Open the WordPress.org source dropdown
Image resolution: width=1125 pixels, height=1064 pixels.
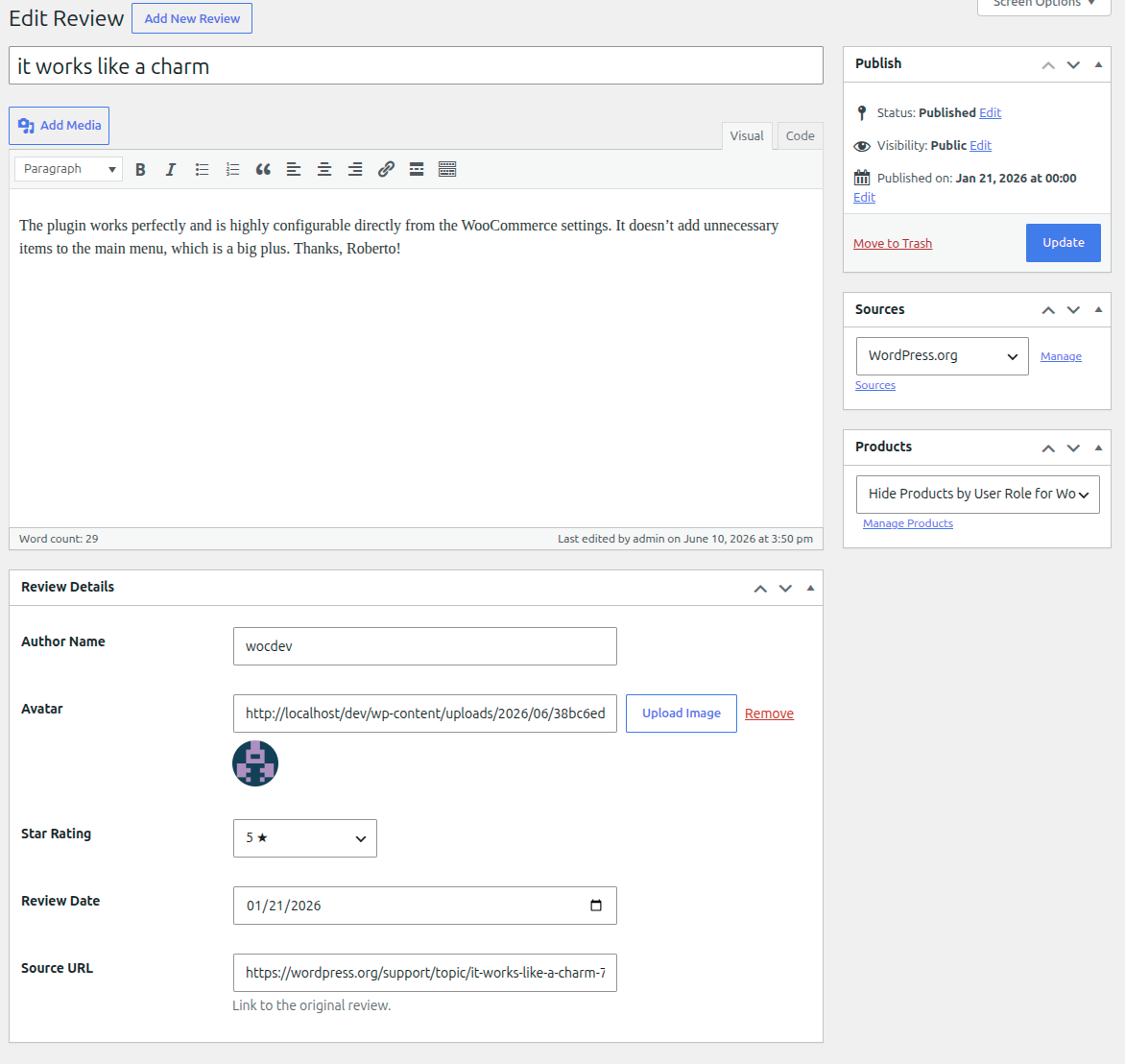point(942,356)
